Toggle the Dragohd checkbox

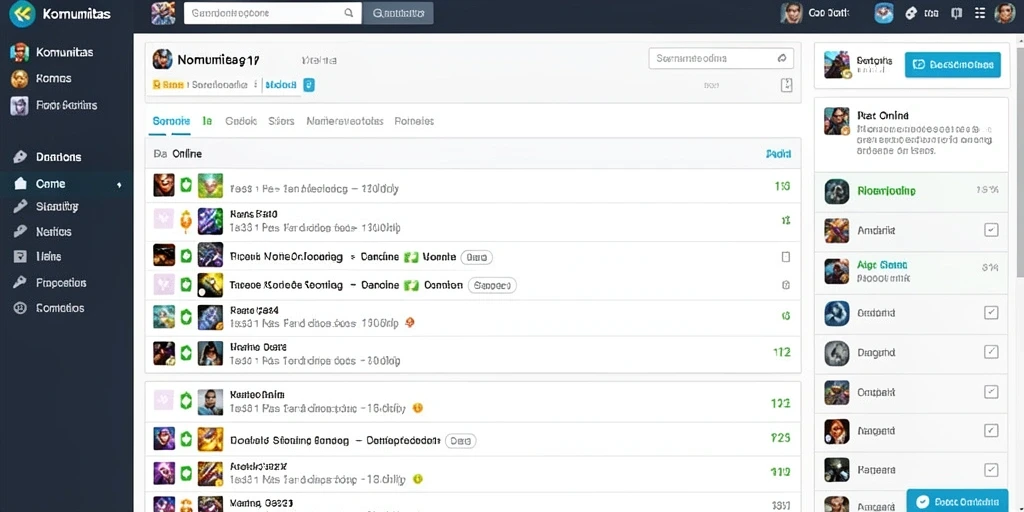(991, 352)
